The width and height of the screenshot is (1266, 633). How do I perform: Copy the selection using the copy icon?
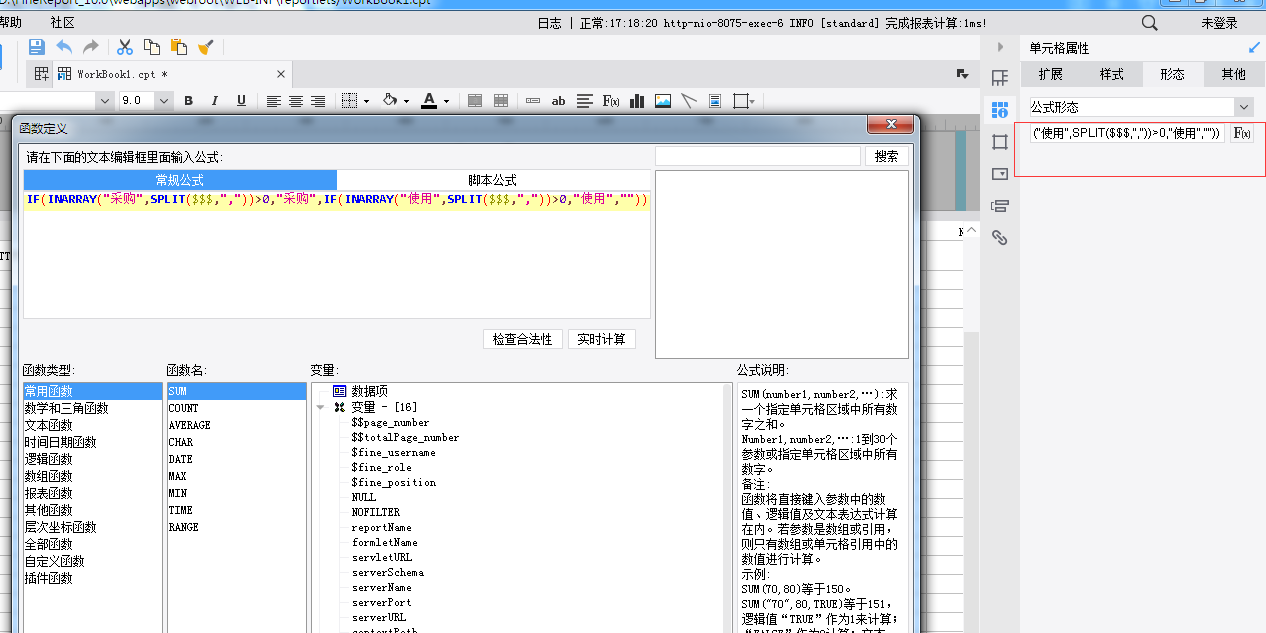pos(152,47)
